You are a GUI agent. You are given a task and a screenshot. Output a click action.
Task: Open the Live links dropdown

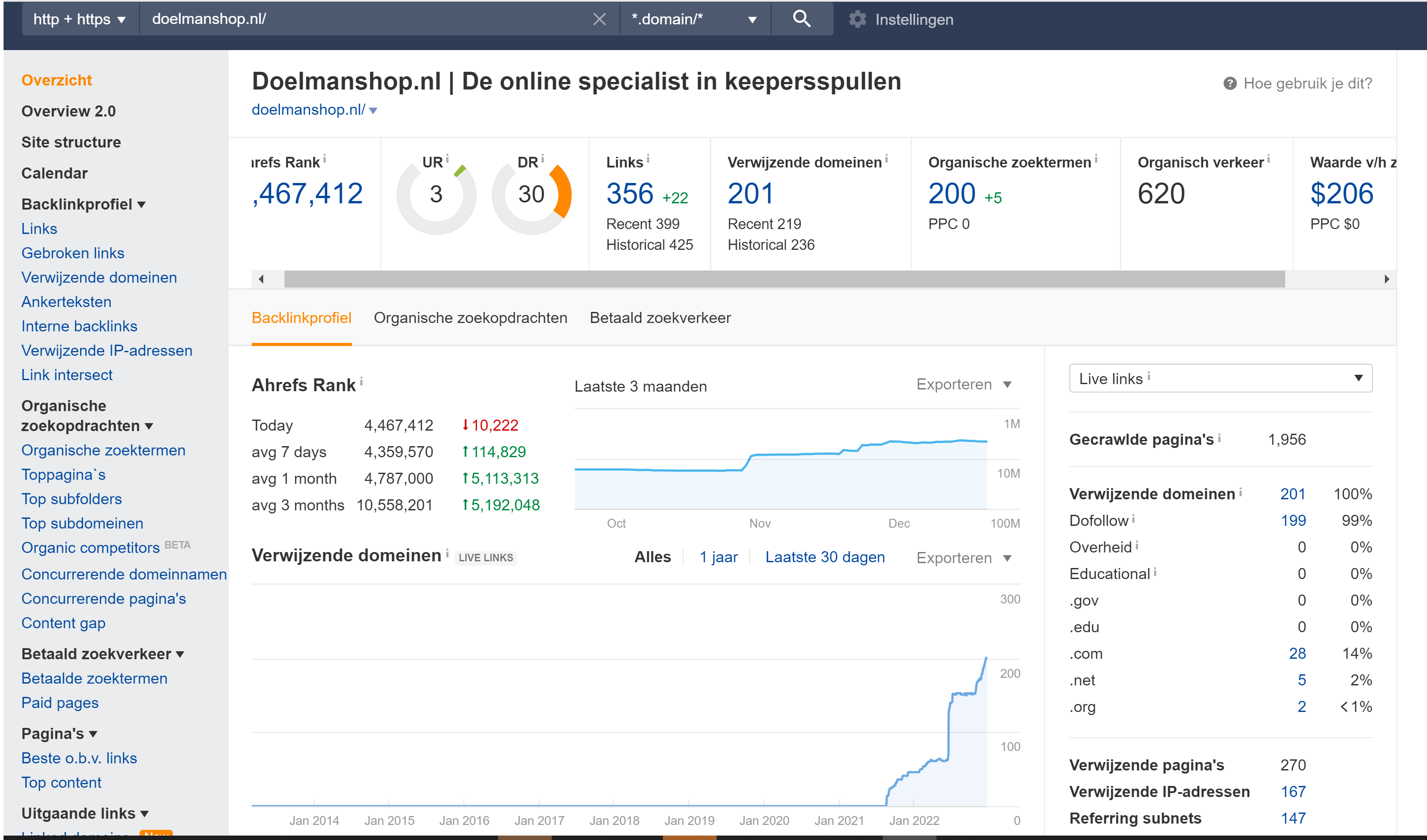pos(1220,378)
